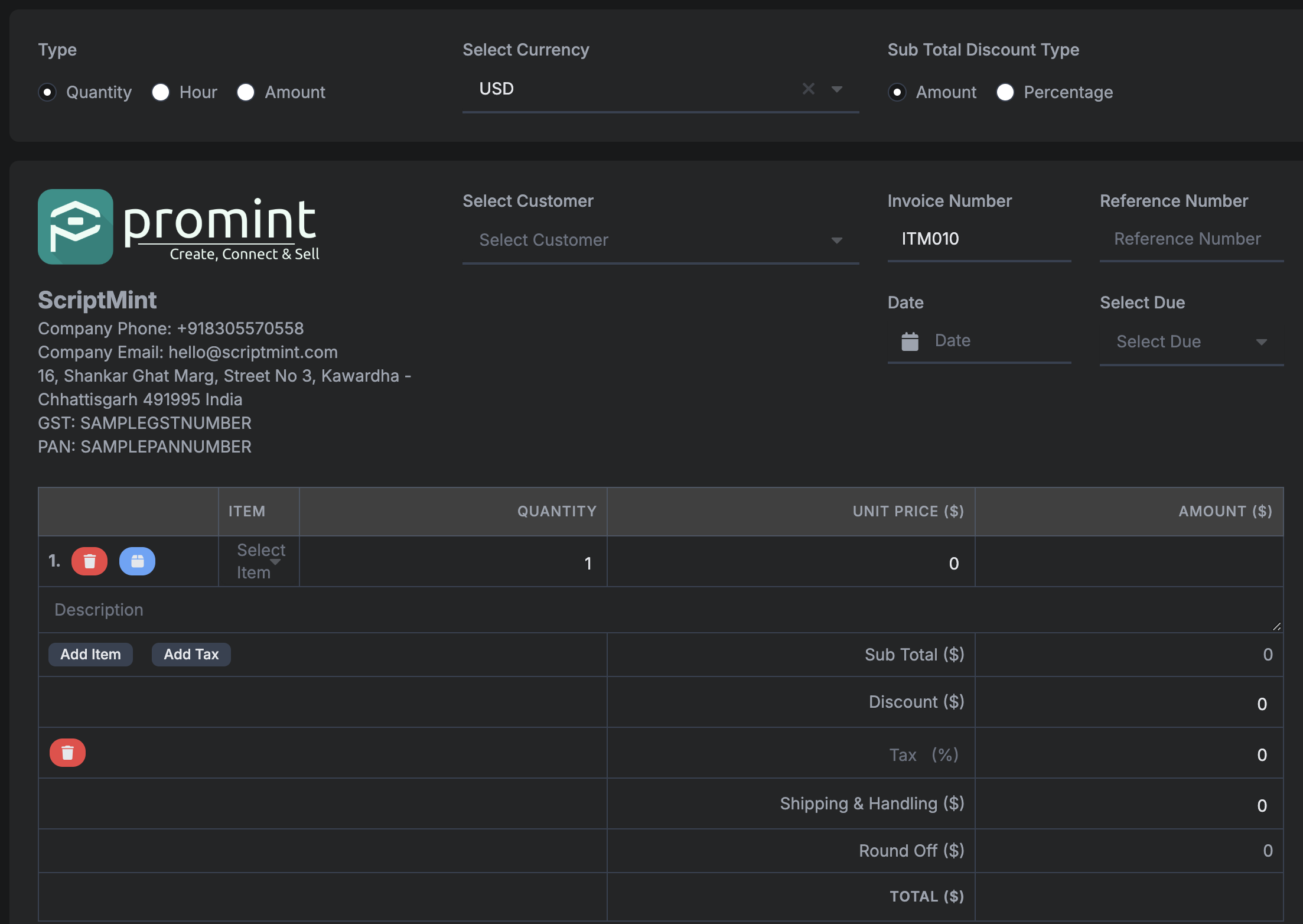Select the Quantity radio button

(x=47, y=91)
